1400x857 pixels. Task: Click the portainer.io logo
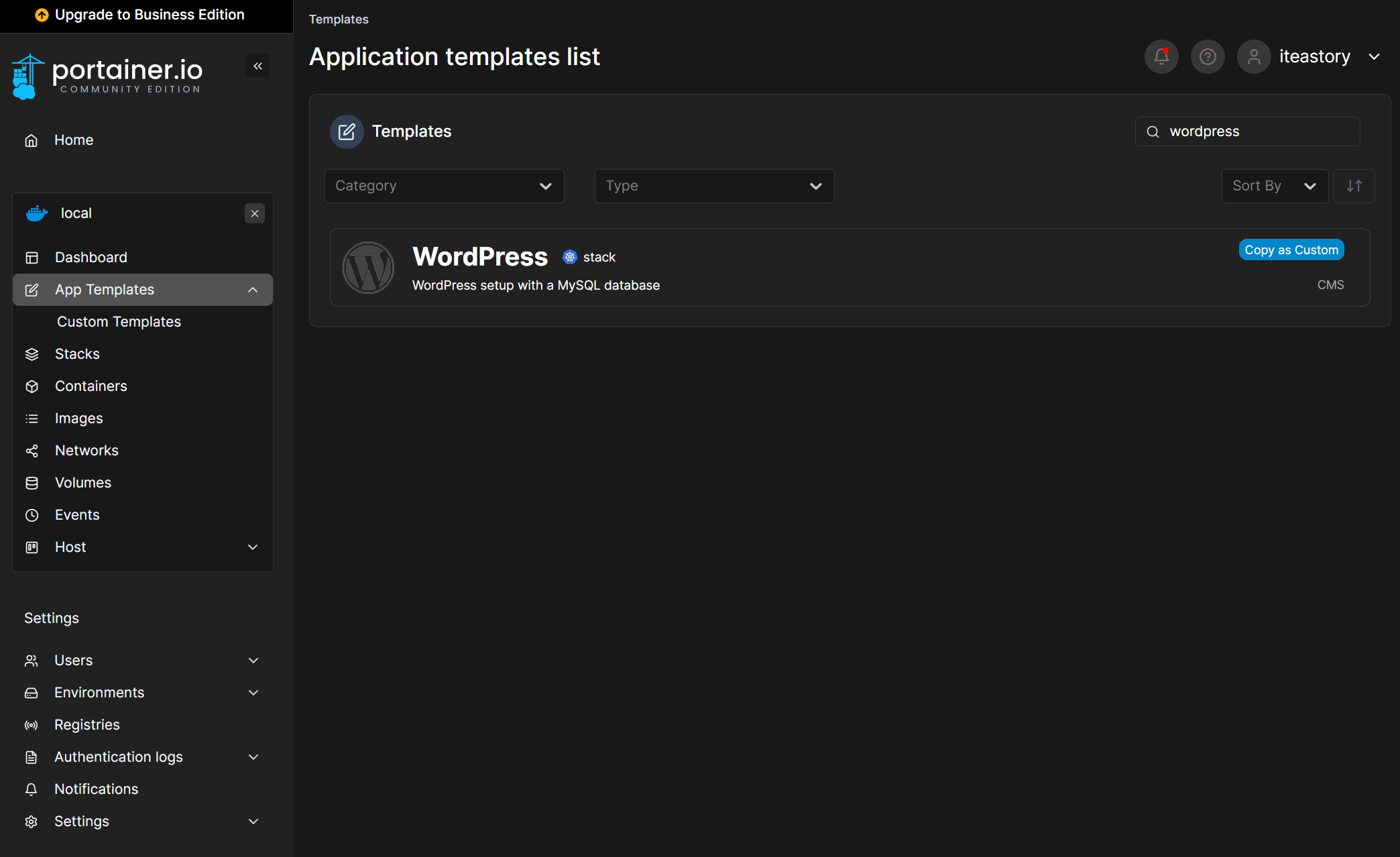click(x=107, y=76)
